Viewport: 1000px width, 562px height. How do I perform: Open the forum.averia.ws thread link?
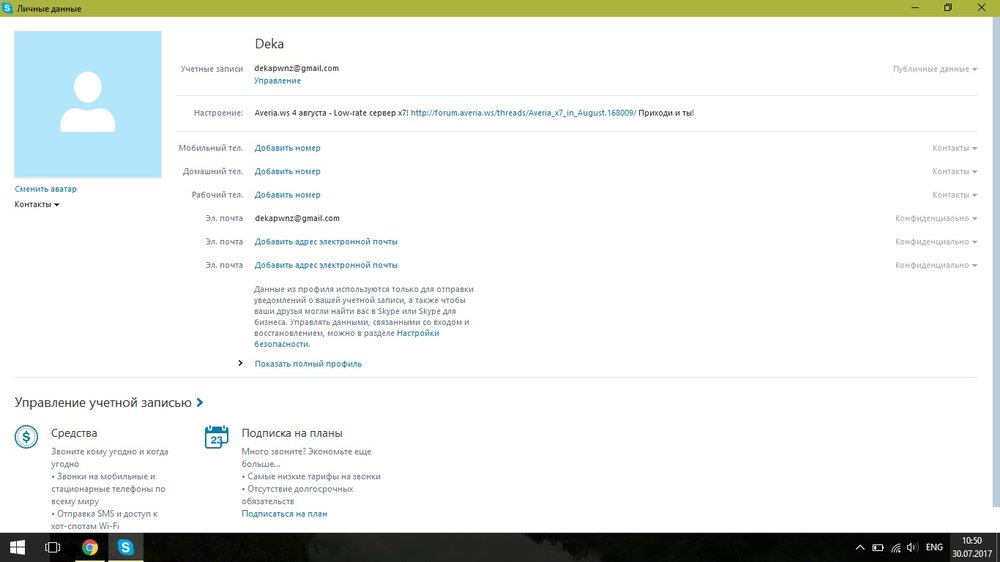pyautogui.click(x=523, y=113)
